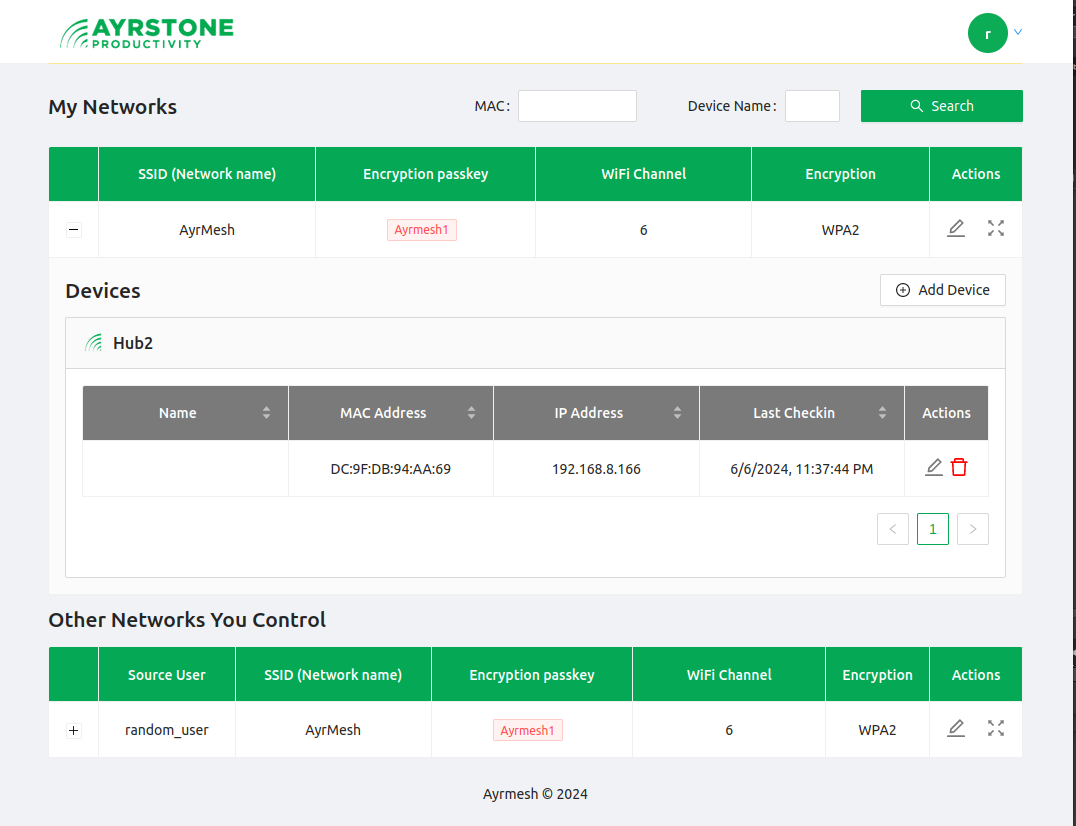Viewport: 1076px width, 826px height.
Task: Click the random_user source user cell
Action: click(x=167, y=730)
